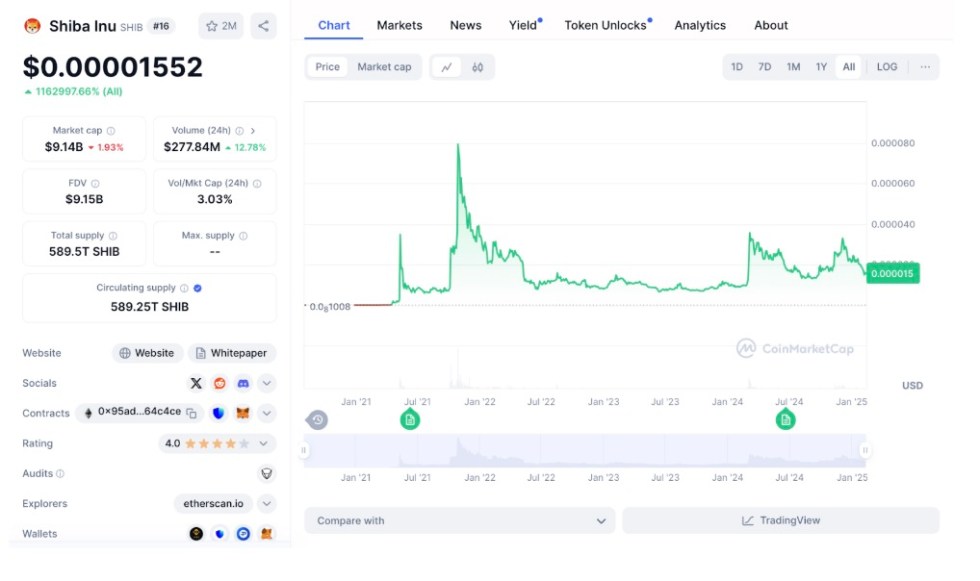Screen dimensions: 980x581
Task: Click the share icon beside Shiba Inu
Action: 263,26
